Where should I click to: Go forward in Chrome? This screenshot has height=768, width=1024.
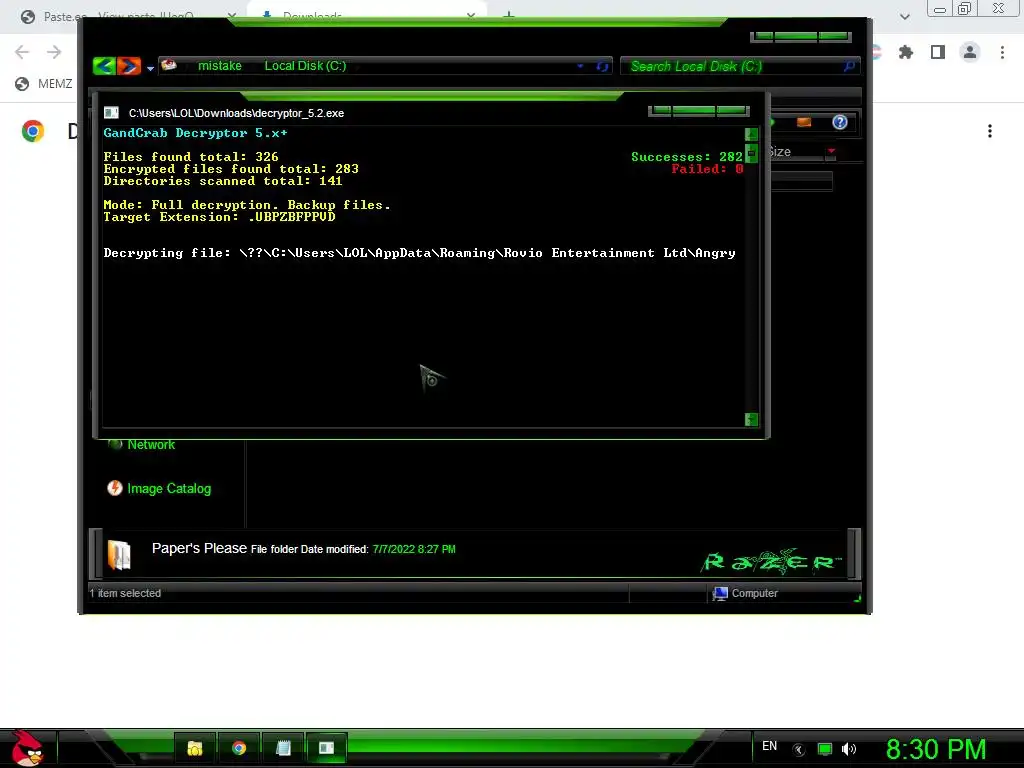[x=54, y=52]
